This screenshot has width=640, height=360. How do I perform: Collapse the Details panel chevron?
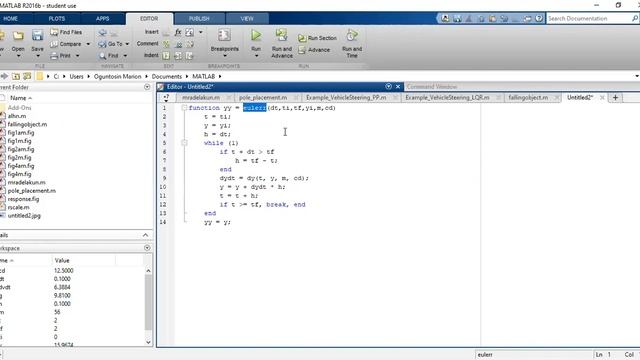[145, 235]
